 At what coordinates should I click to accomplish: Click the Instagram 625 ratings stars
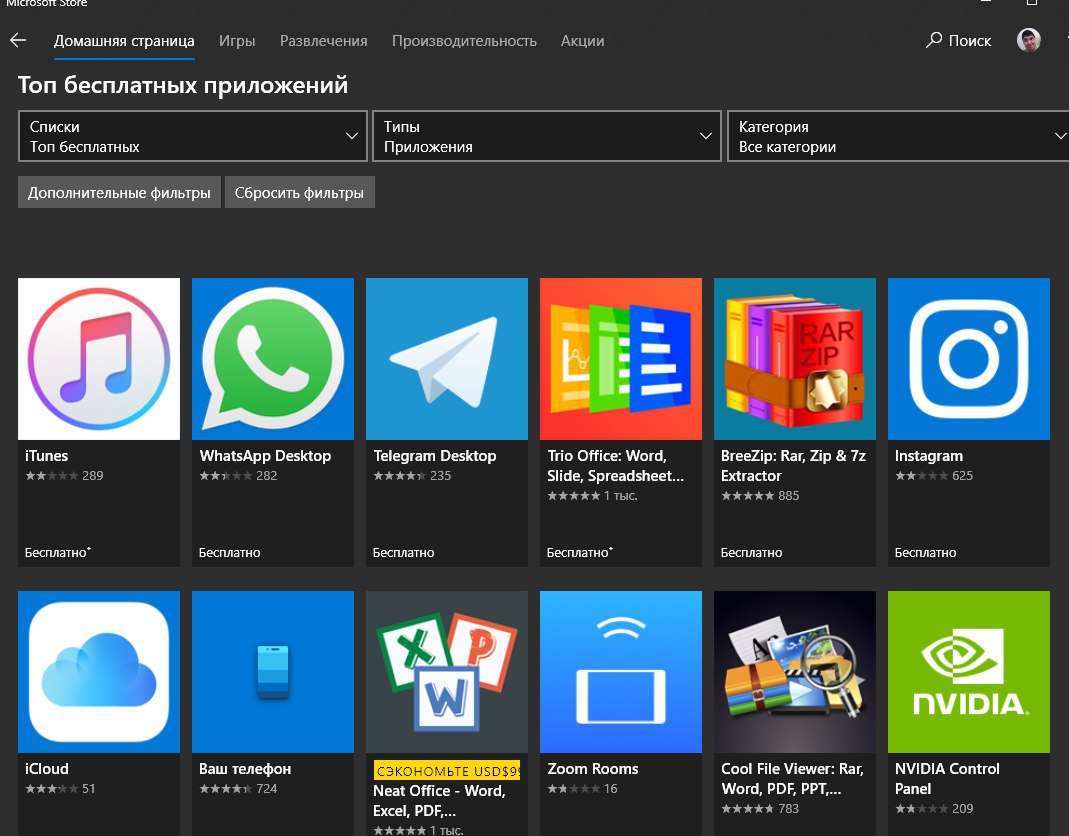921,476
